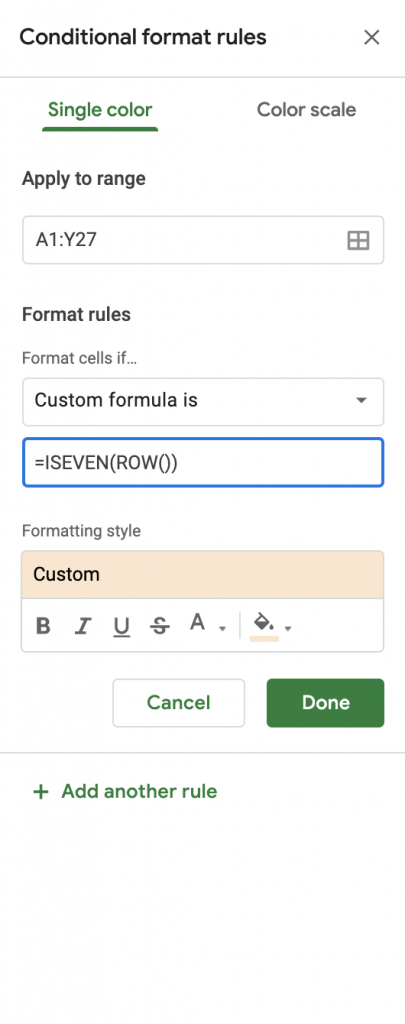Click the Cancel button
This screenshot has height=1024, width=405.
178,703
